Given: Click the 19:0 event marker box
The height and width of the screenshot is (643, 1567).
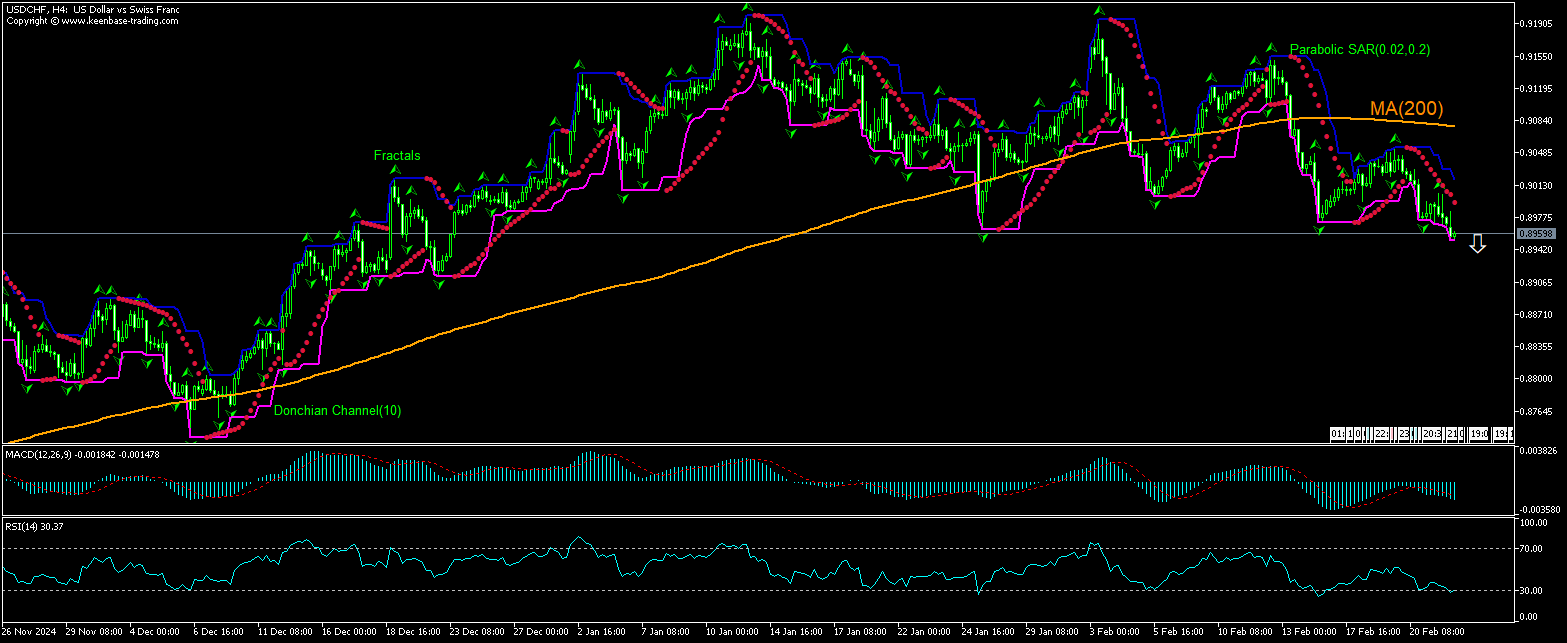Looking at the screenshot, I should (x=1478, y=433).
